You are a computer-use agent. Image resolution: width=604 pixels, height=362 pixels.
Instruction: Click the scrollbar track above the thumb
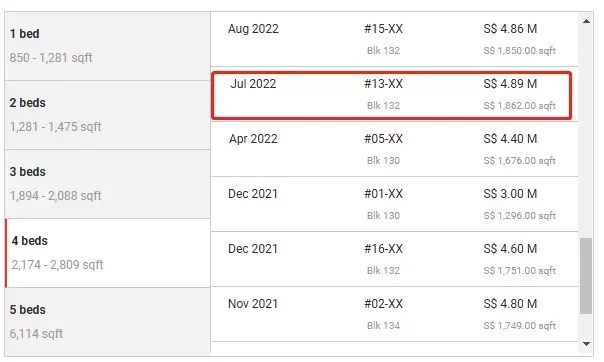[586, 132]
